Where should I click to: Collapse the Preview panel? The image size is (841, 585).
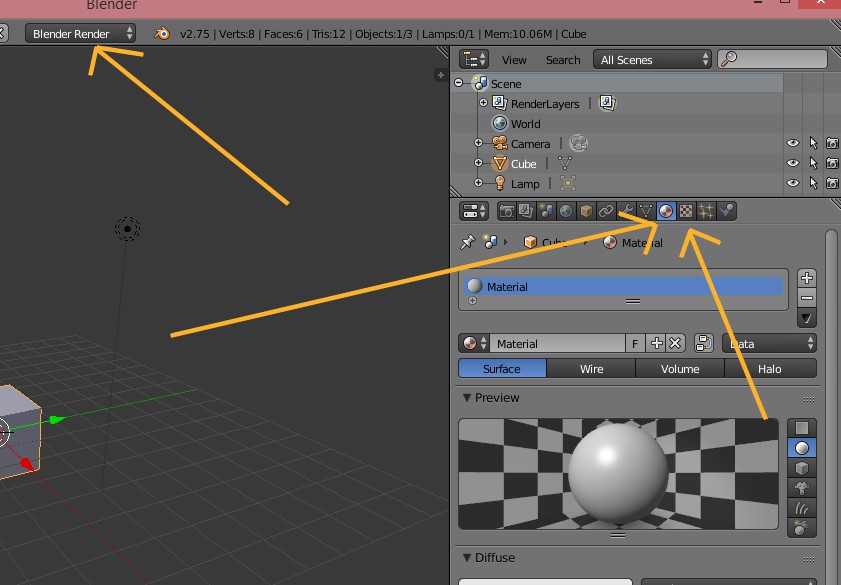(467, 398)
